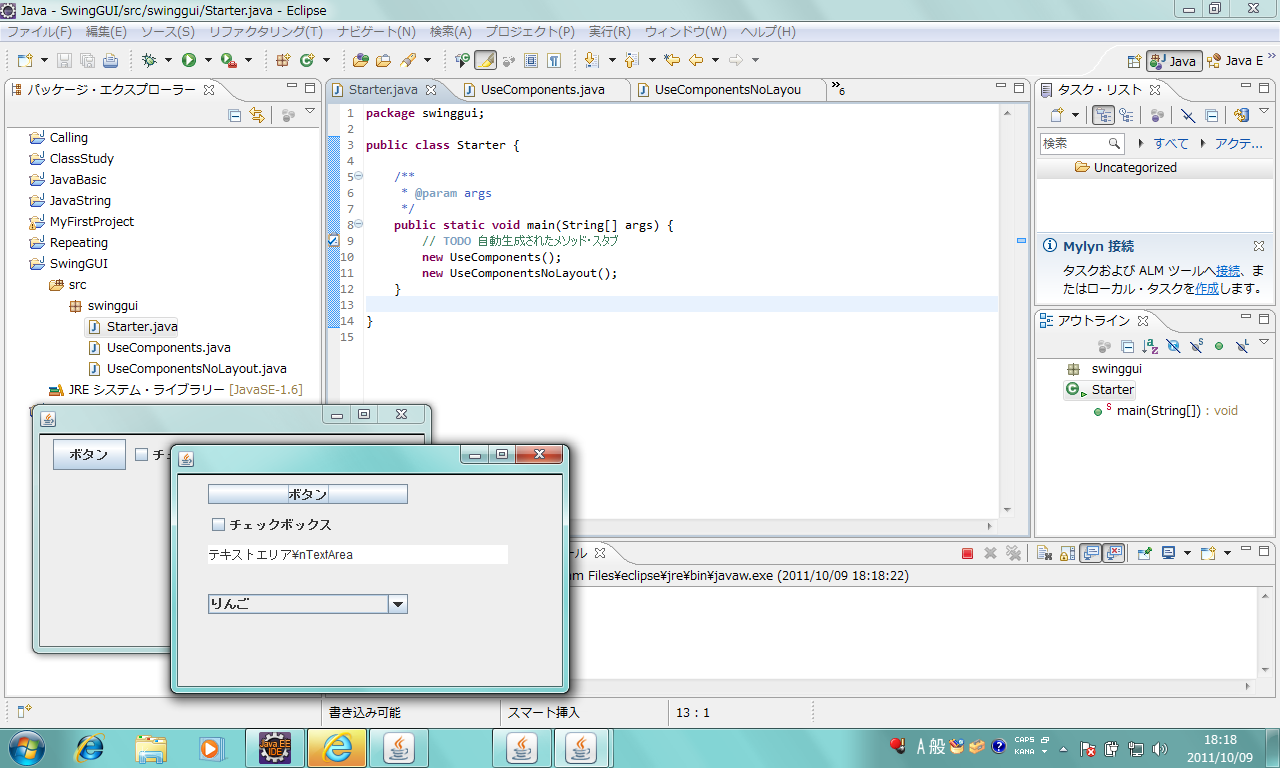Screen dimensions: 1280x768
Task: Open the りんご combo box dropdown
Action: coord(398,604)
